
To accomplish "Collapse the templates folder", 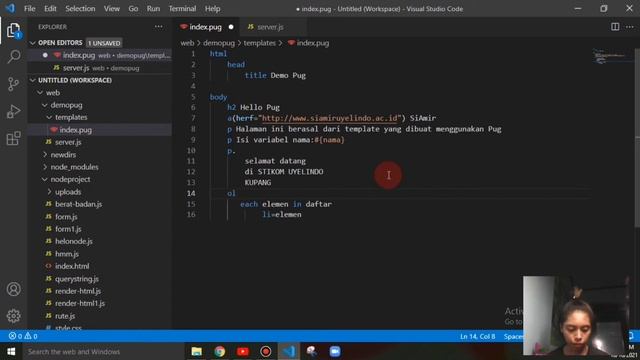I will pos(49,117).
